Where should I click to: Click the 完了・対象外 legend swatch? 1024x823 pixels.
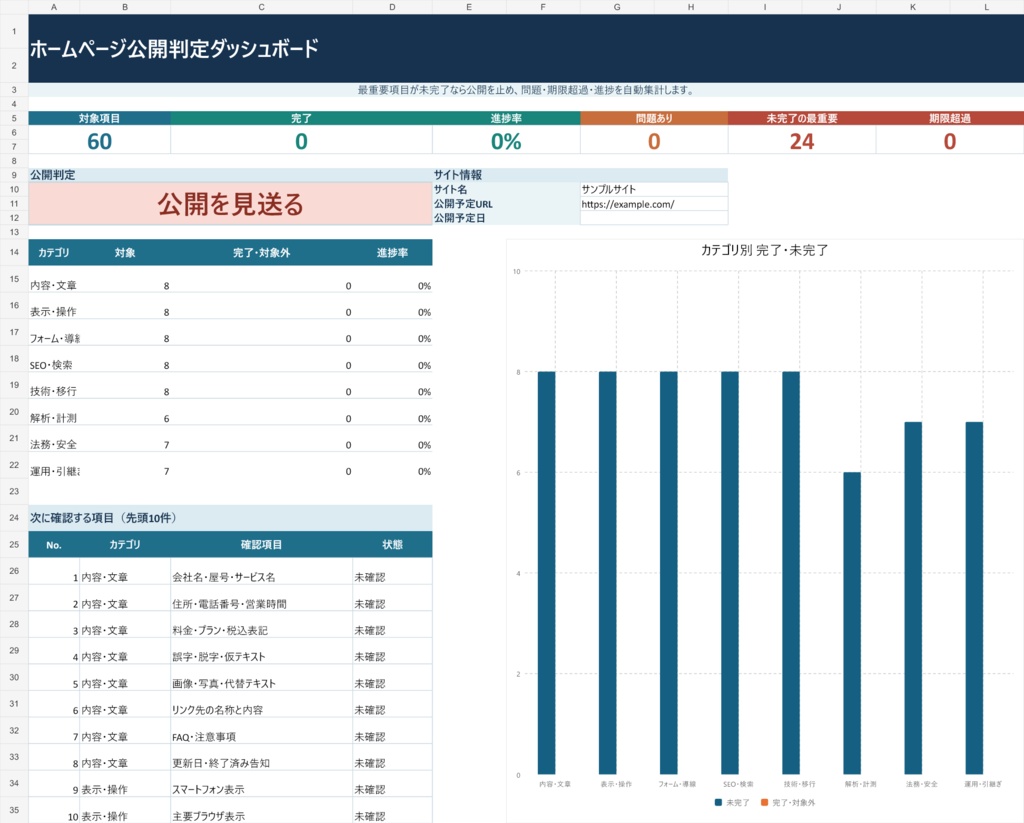tap(764, 802)
